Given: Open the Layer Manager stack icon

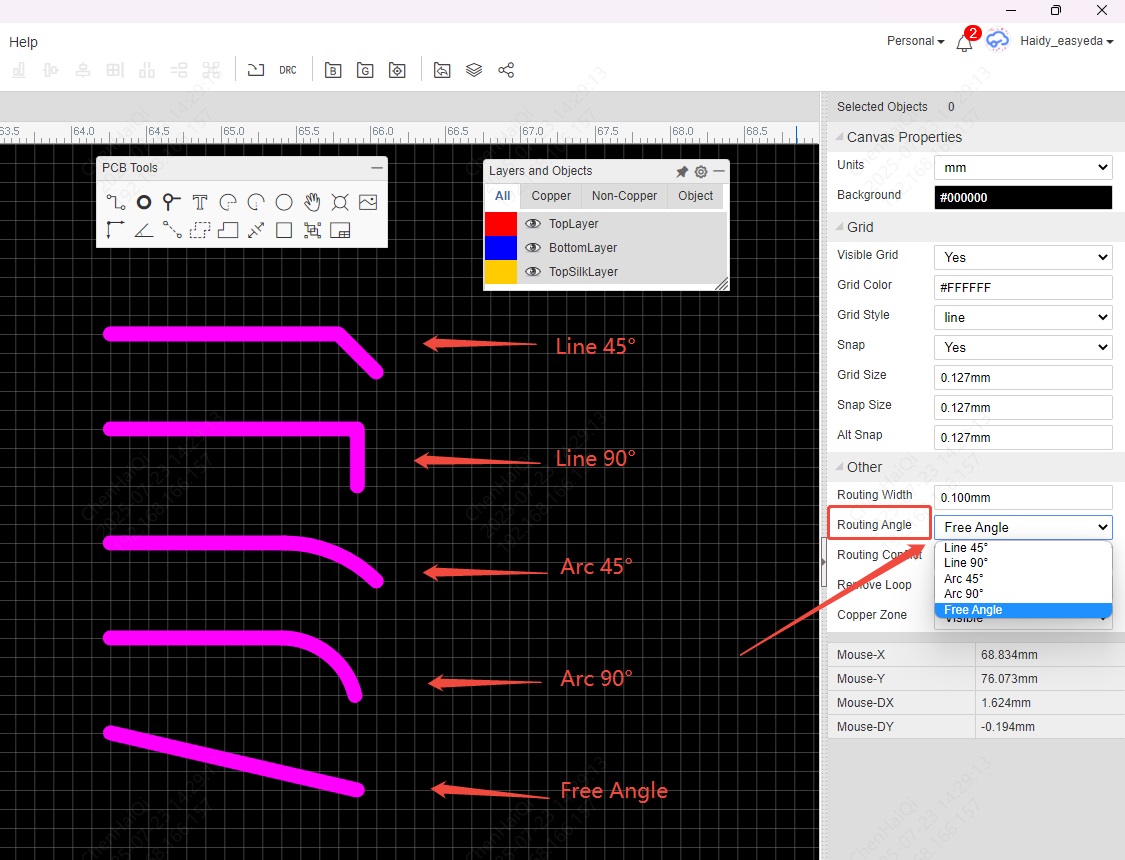Looking at the screenshot, I should pos(474,70).
